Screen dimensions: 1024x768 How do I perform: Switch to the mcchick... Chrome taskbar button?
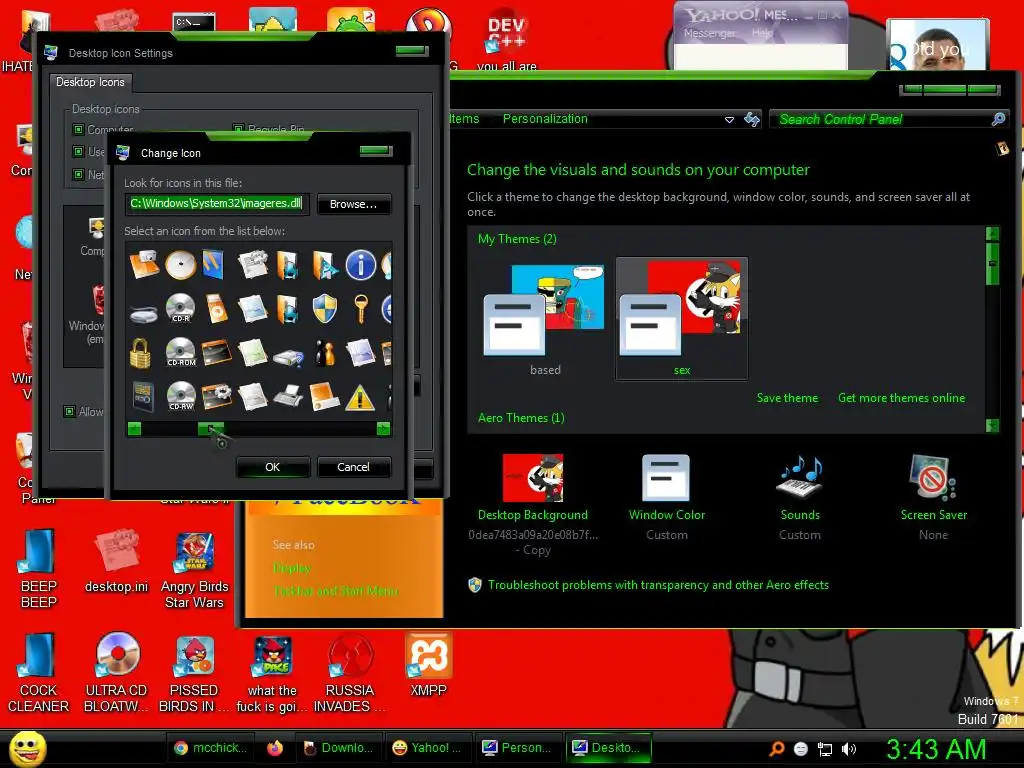pyautogui.click(x=211, y=748)
